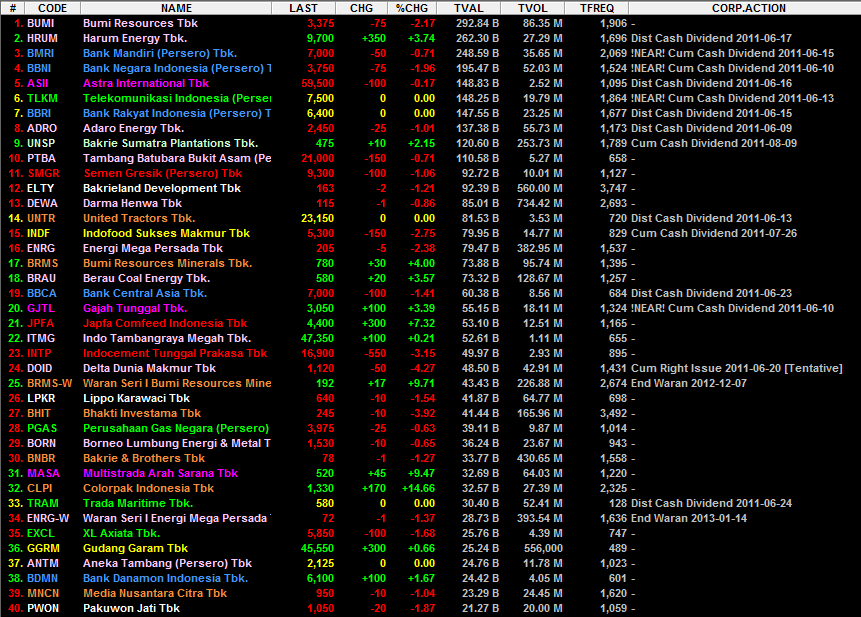
Task: Sort by the NAME column header
Action: coord(176,8)
